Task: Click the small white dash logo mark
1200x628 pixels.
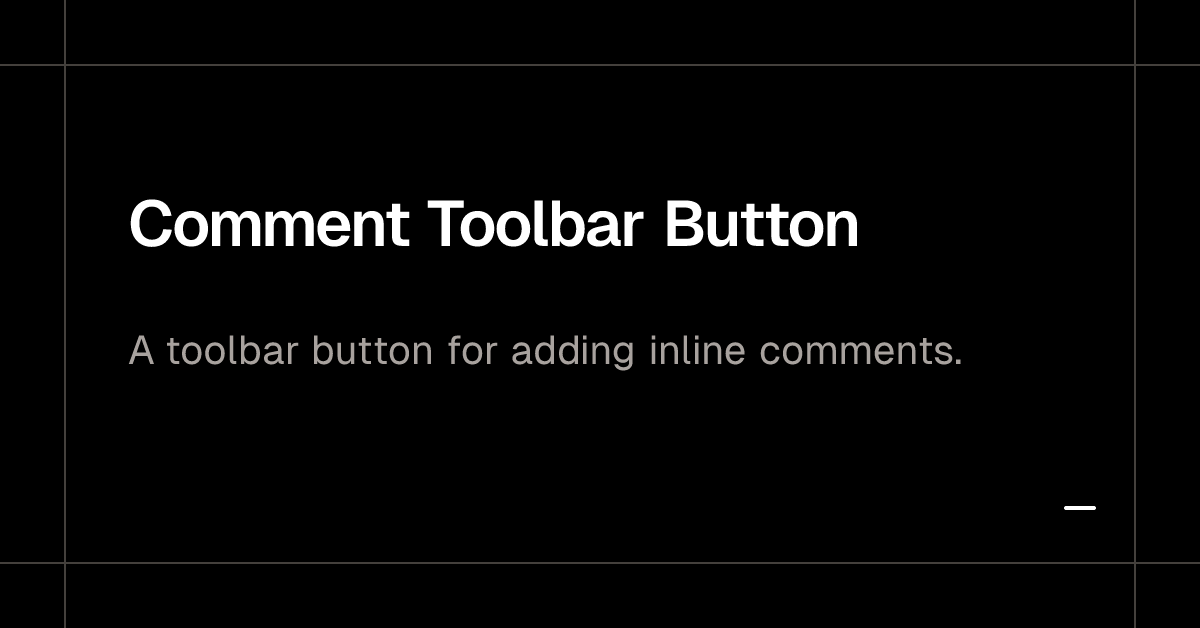Action: coord(1080,508)
